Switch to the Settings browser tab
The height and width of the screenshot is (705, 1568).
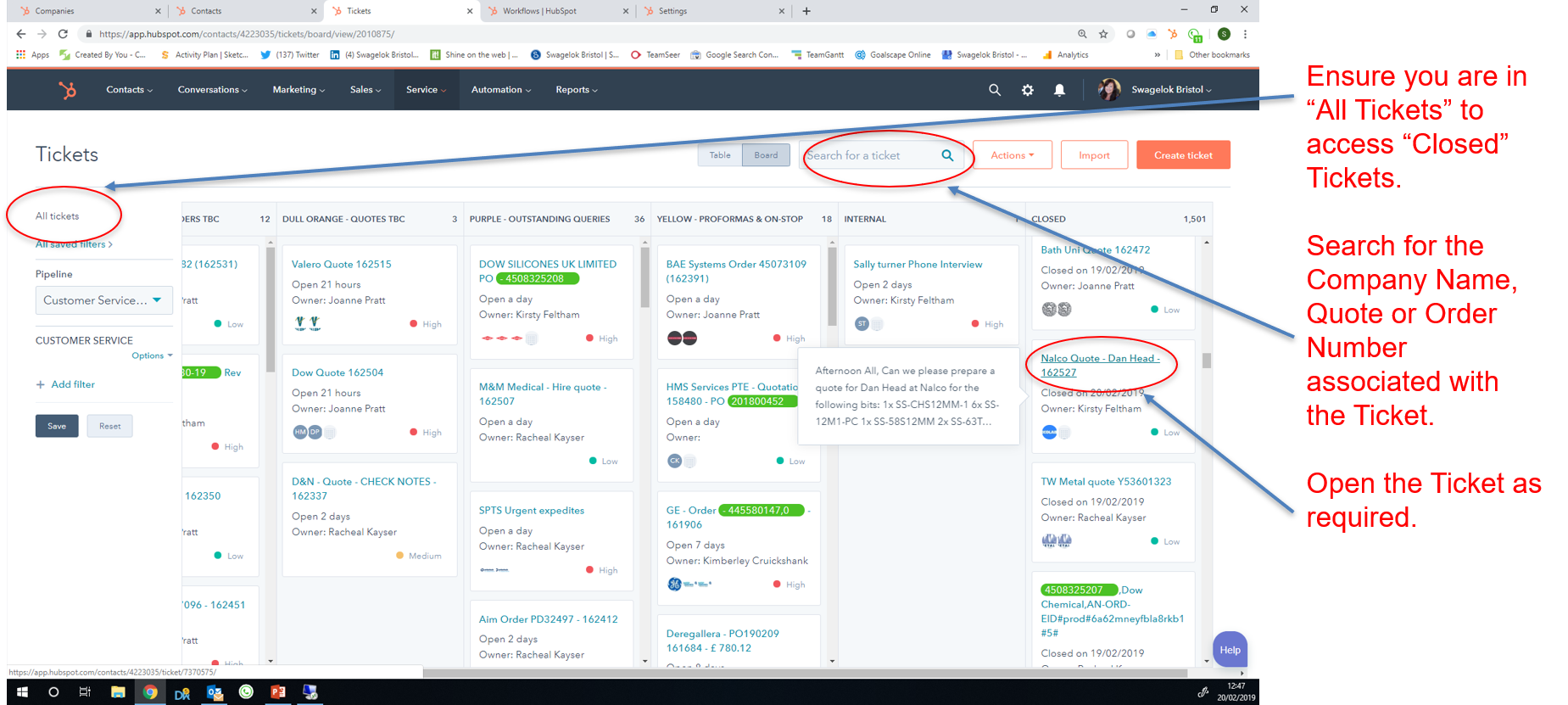tap(714, 11)
